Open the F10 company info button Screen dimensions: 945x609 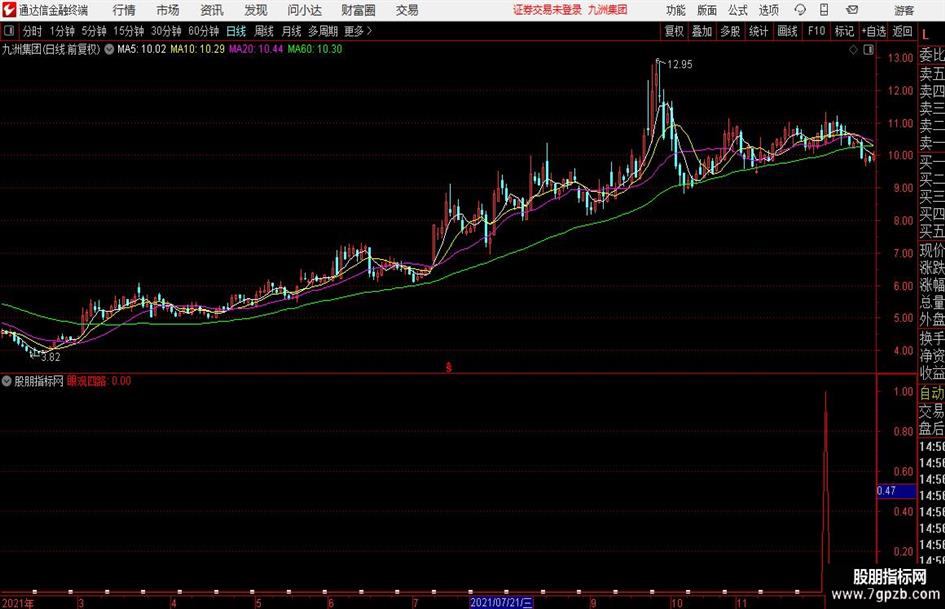pyautogui.click(x=816, y=31)
